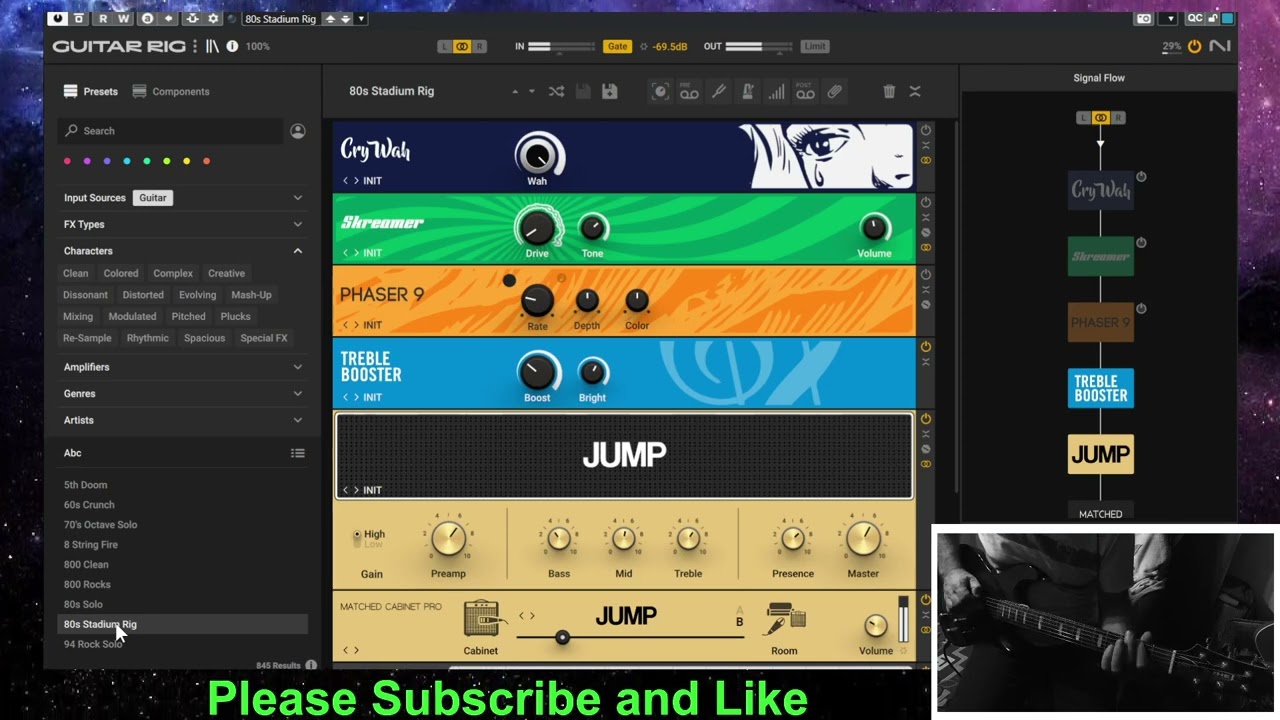Viewport: 1280px width, 720px height.
Task: Collapse the Characters section
Action: pyautogui.click(x=298, y=251)
